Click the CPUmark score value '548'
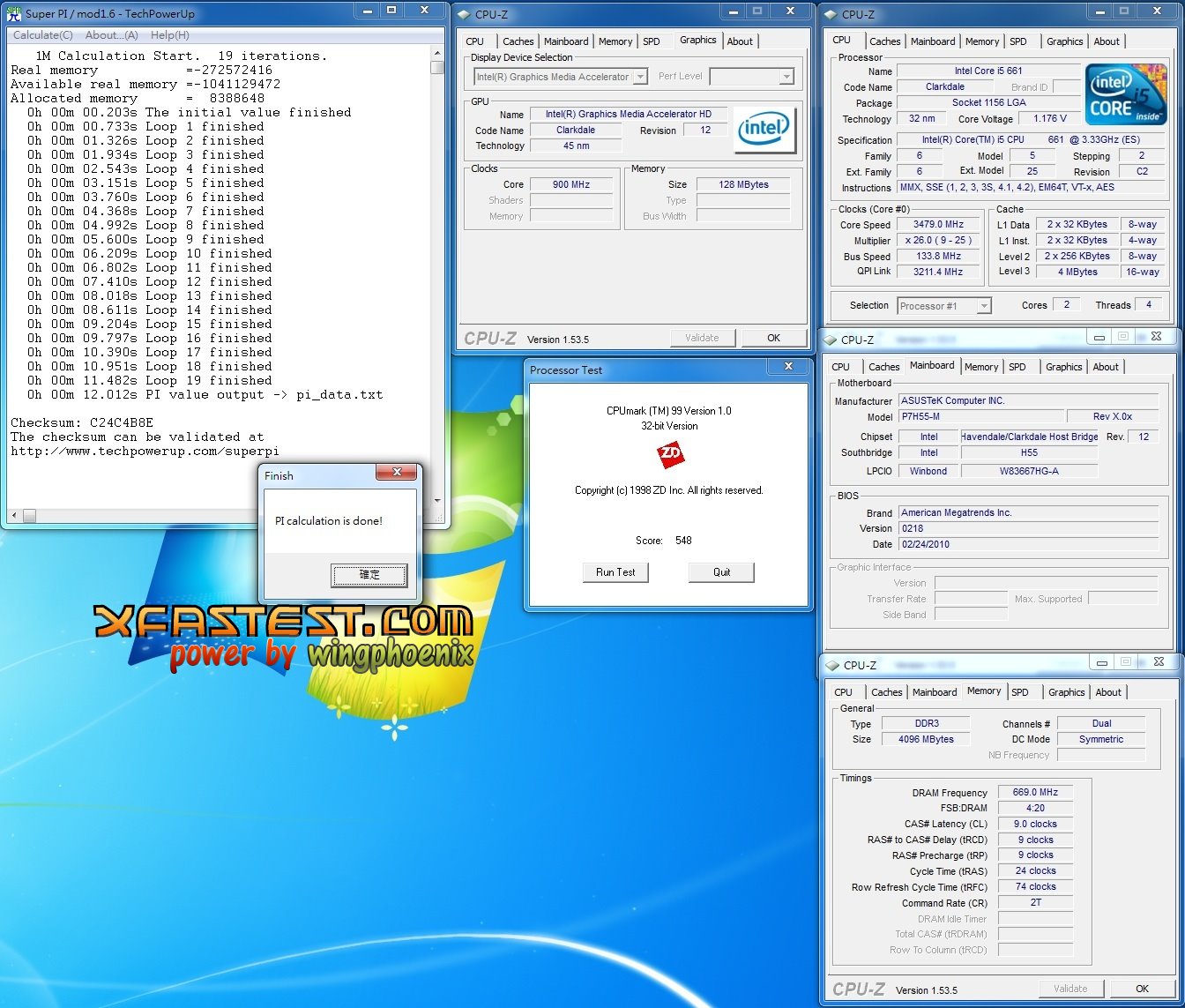Screen dimensions: 1185x1008 click(683, 541)
